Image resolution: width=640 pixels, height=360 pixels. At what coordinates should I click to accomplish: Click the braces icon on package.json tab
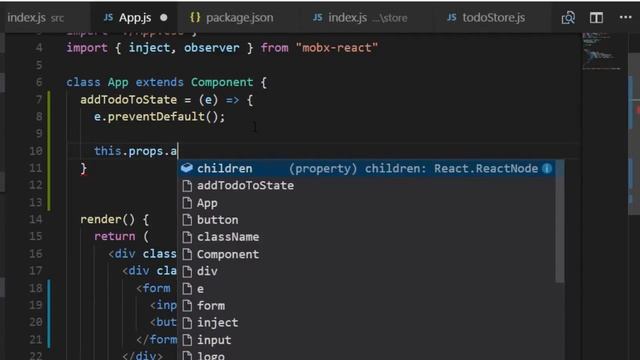point(195,17)
